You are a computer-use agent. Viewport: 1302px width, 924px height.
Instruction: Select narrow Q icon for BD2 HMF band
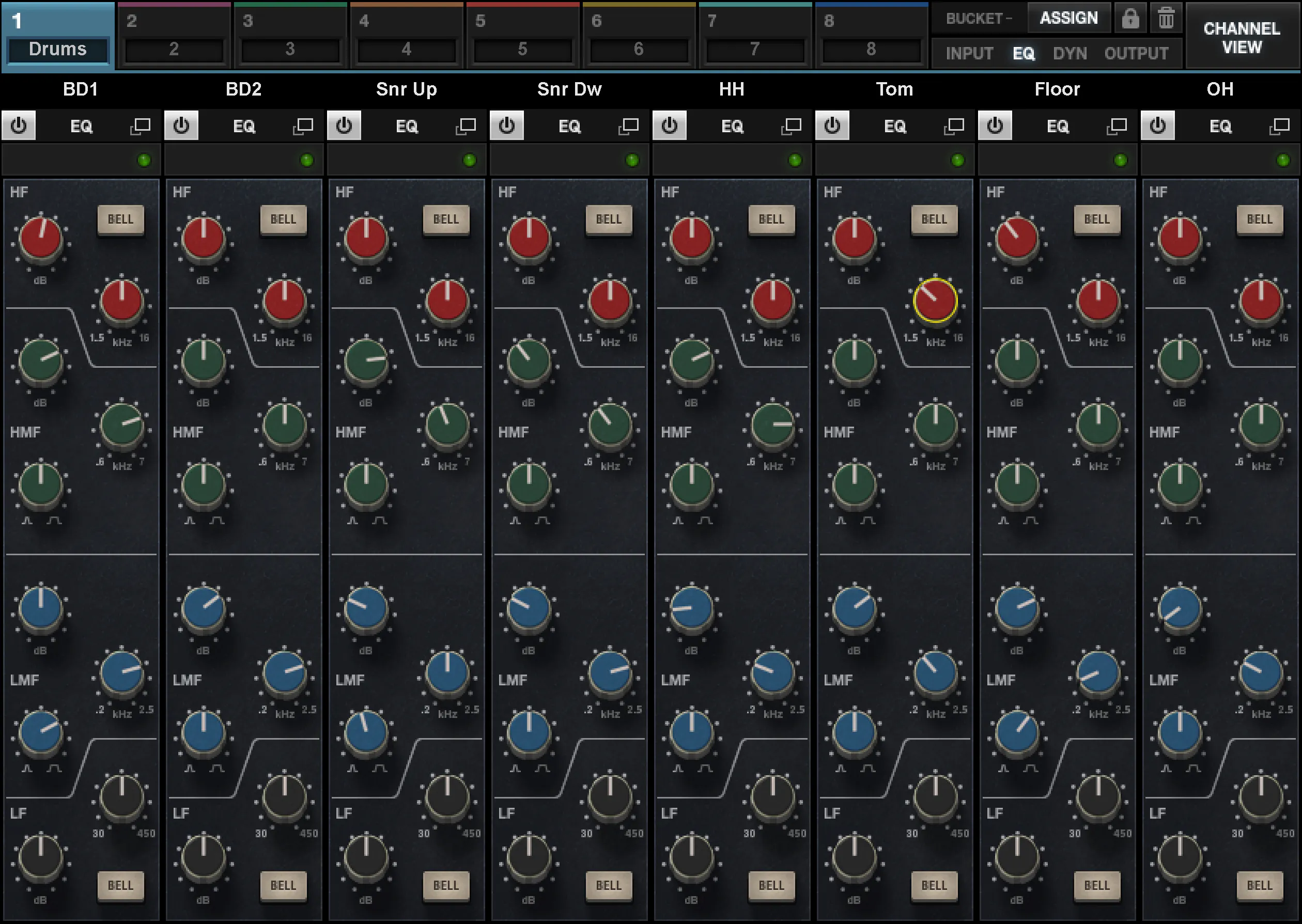[x=190, y=521]
